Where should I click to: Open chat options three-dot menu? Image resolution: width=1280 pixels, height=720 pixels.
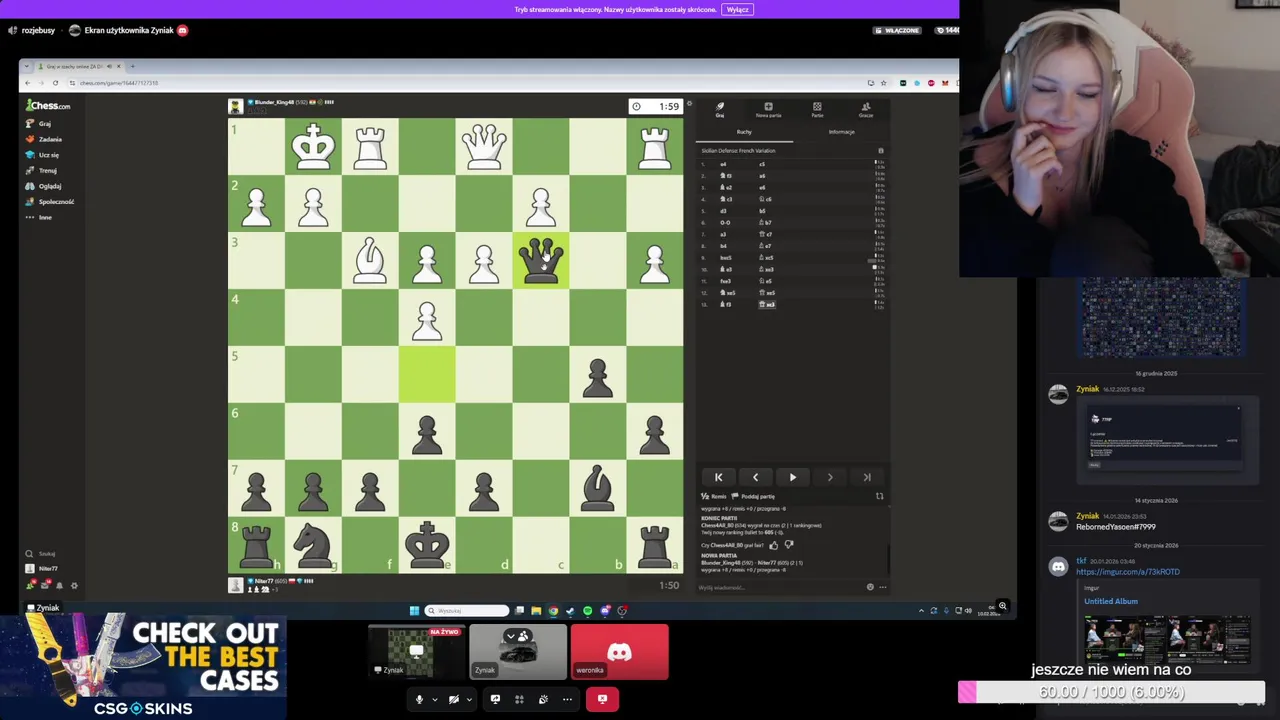coord(882,587)
